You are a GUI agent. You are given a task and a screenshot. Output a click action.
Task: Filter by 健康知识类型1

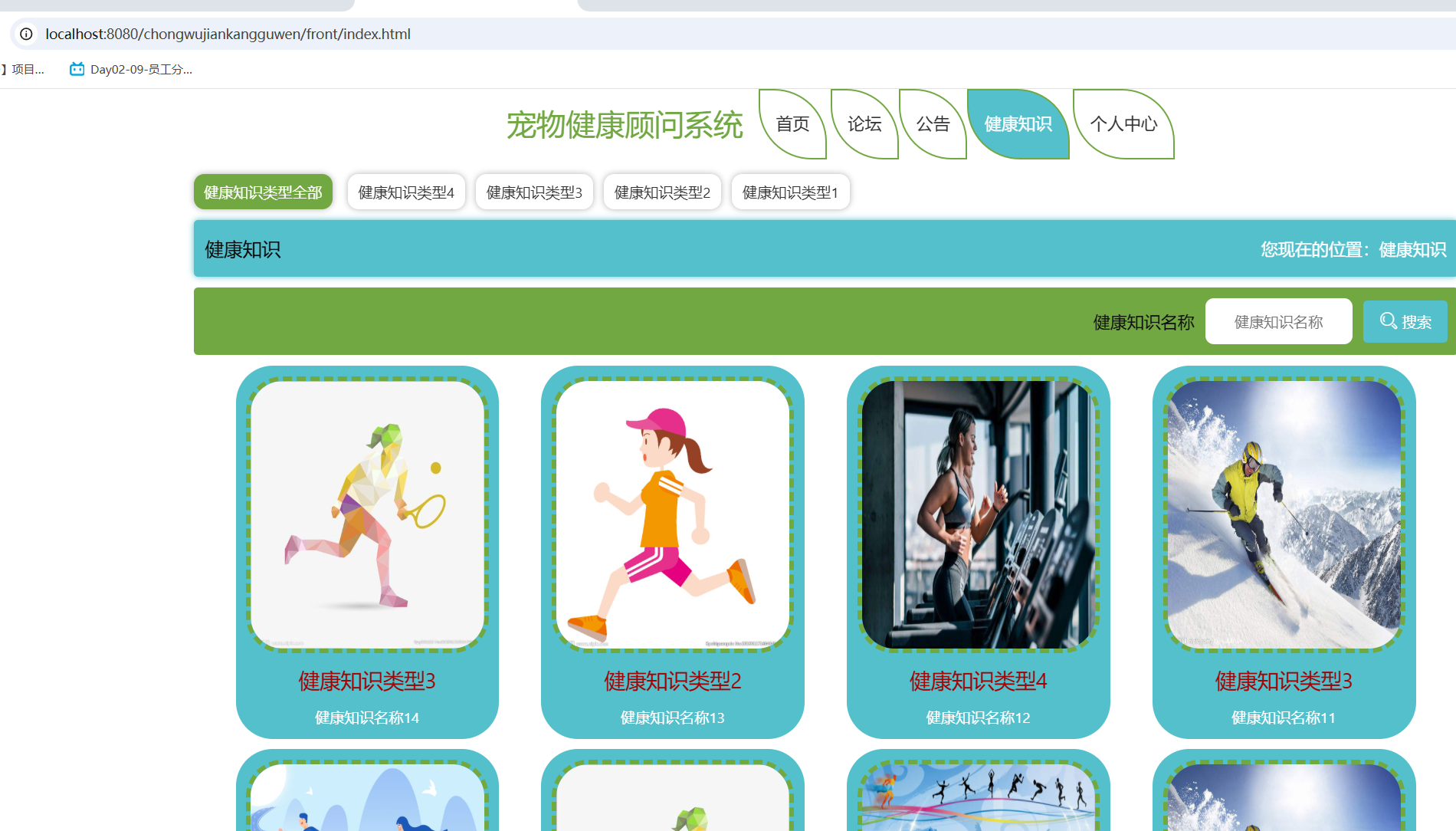[790, 192]
